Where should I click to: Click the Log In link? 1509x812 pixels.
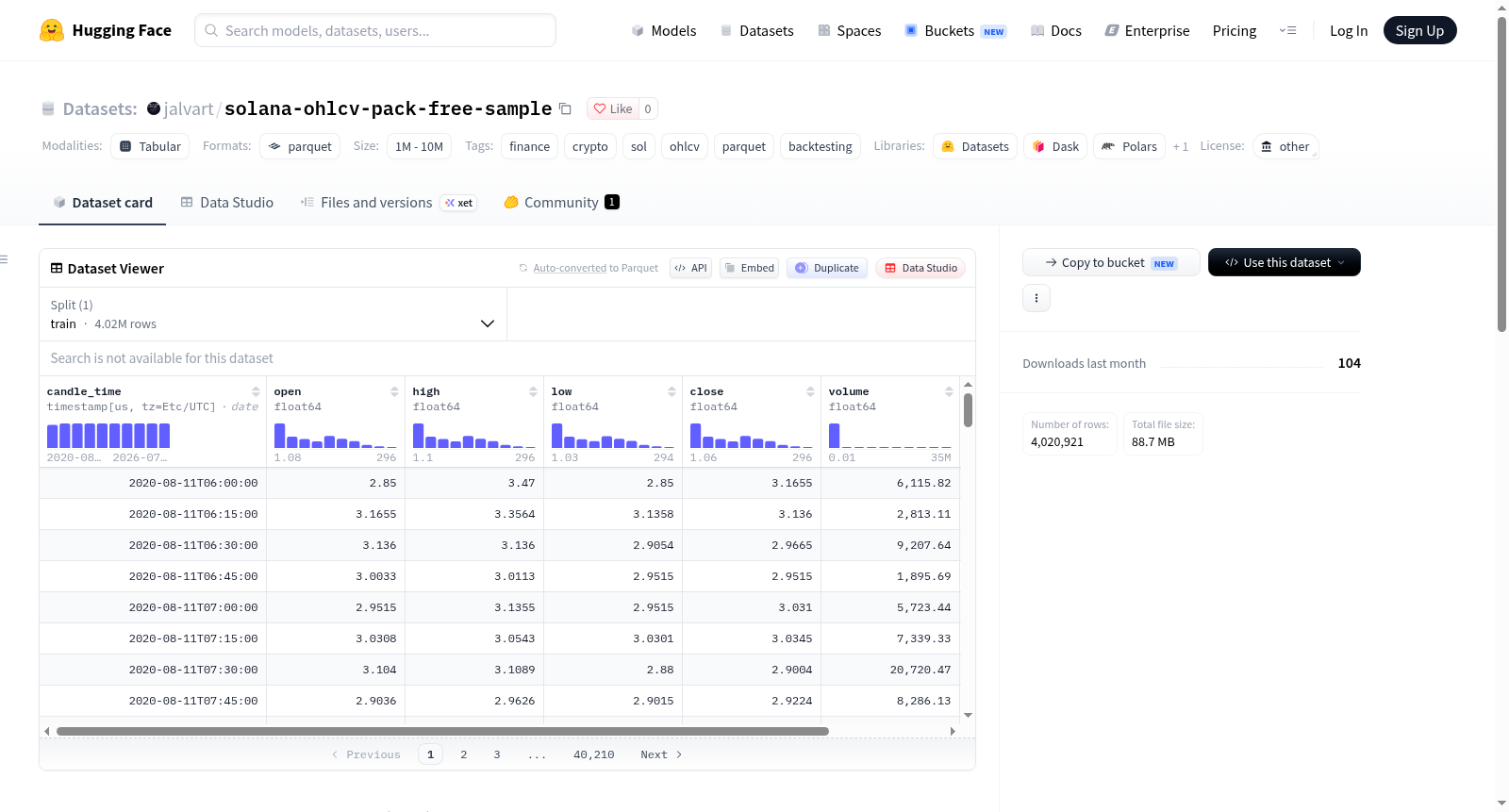(x=1349, y=31)
